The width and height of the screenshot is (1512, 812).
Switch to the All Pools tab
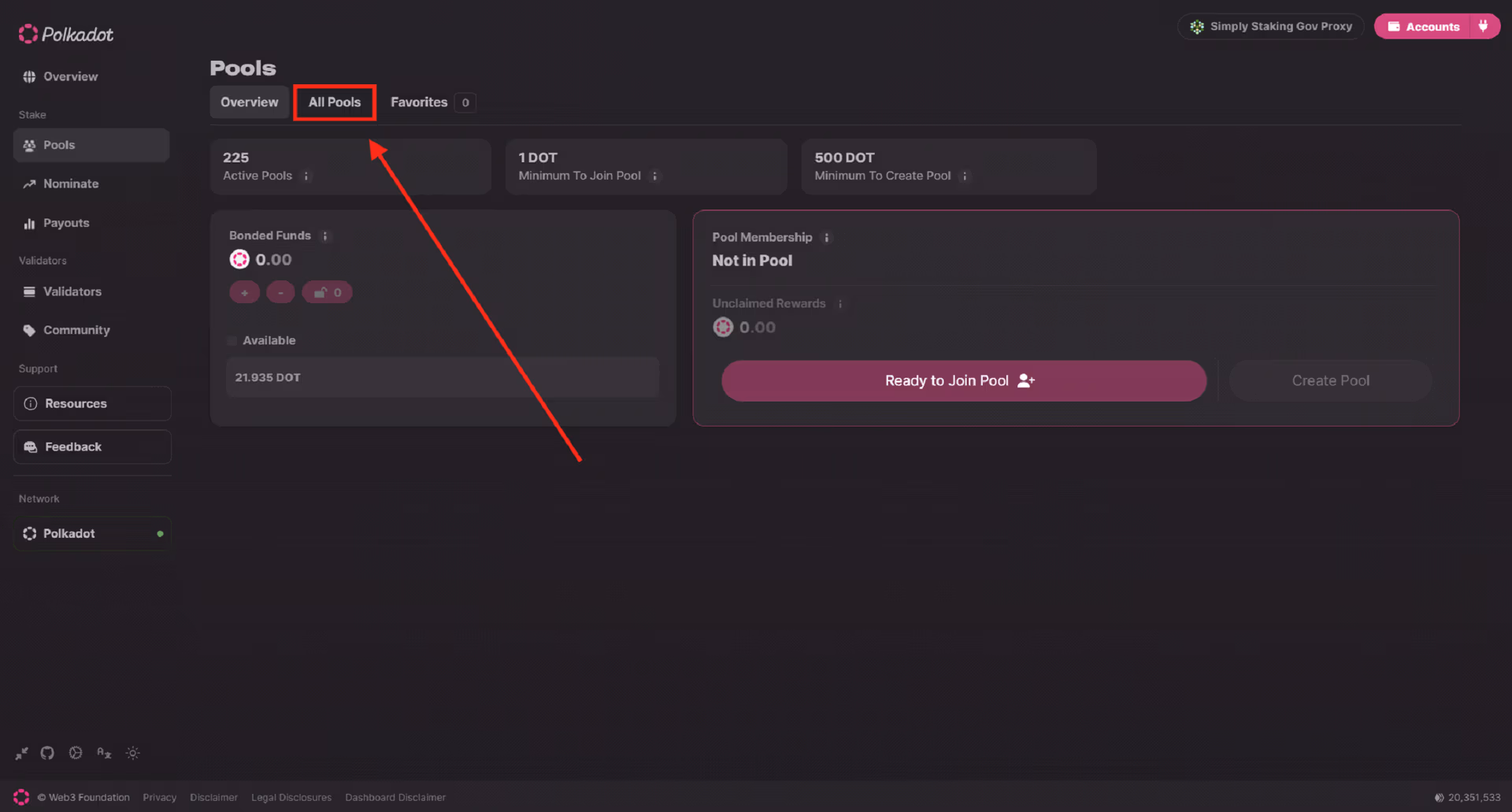pyautogui.click(x=335, y=102)
